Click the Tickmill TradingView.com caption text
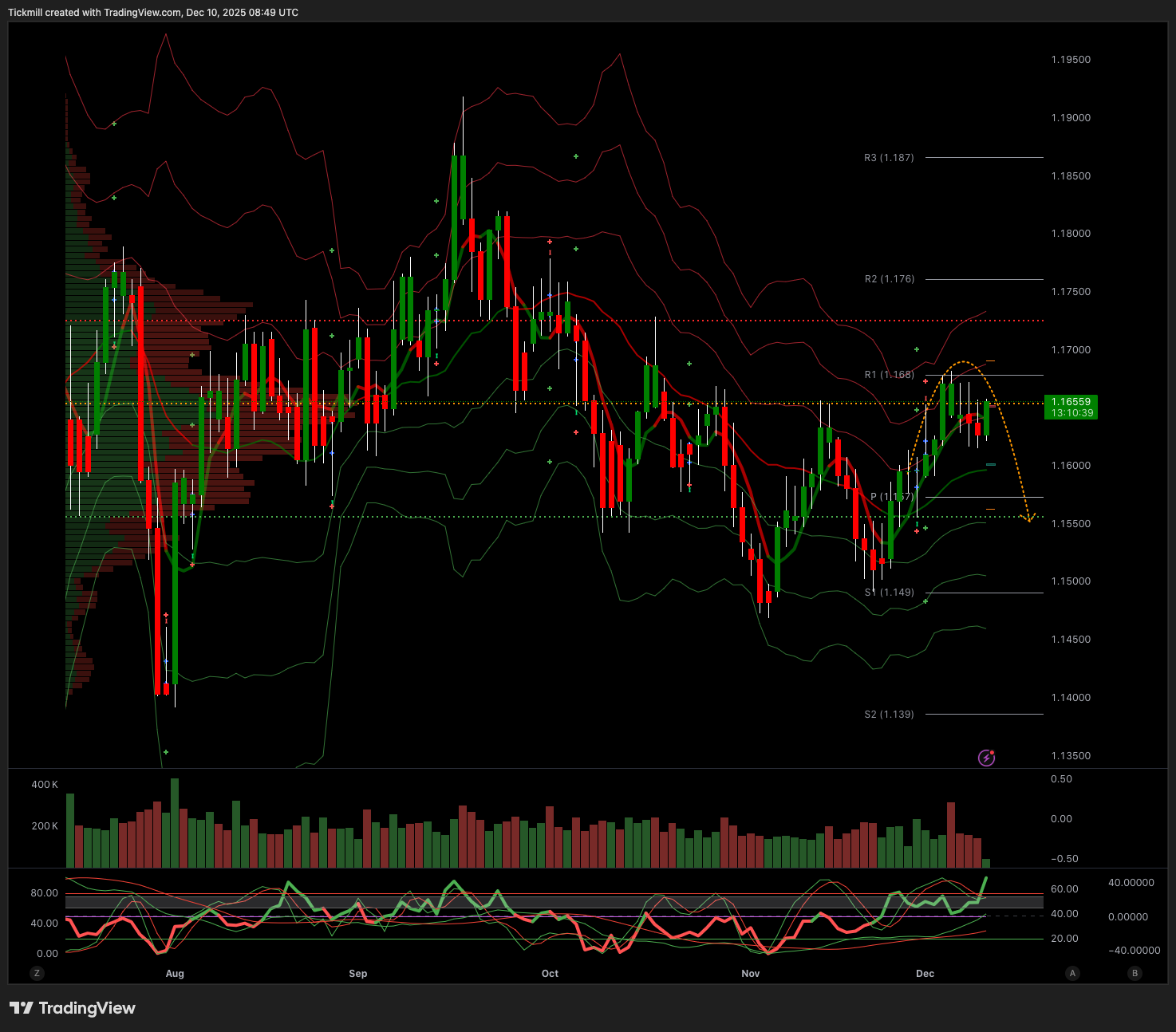This screenshot has height=1032, width=1176. point(153,13)
